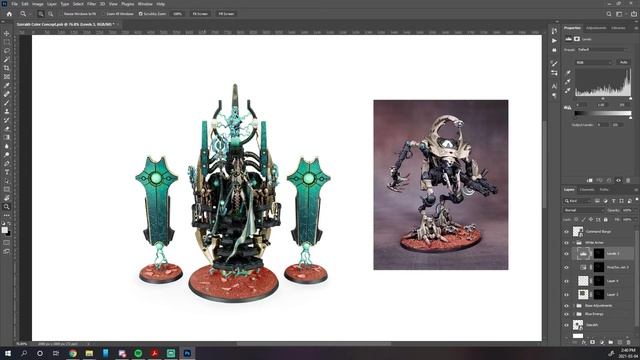Click the Fit Screen button
The height and width of the screenshot is (360, 640).
[x=200, y=14]
